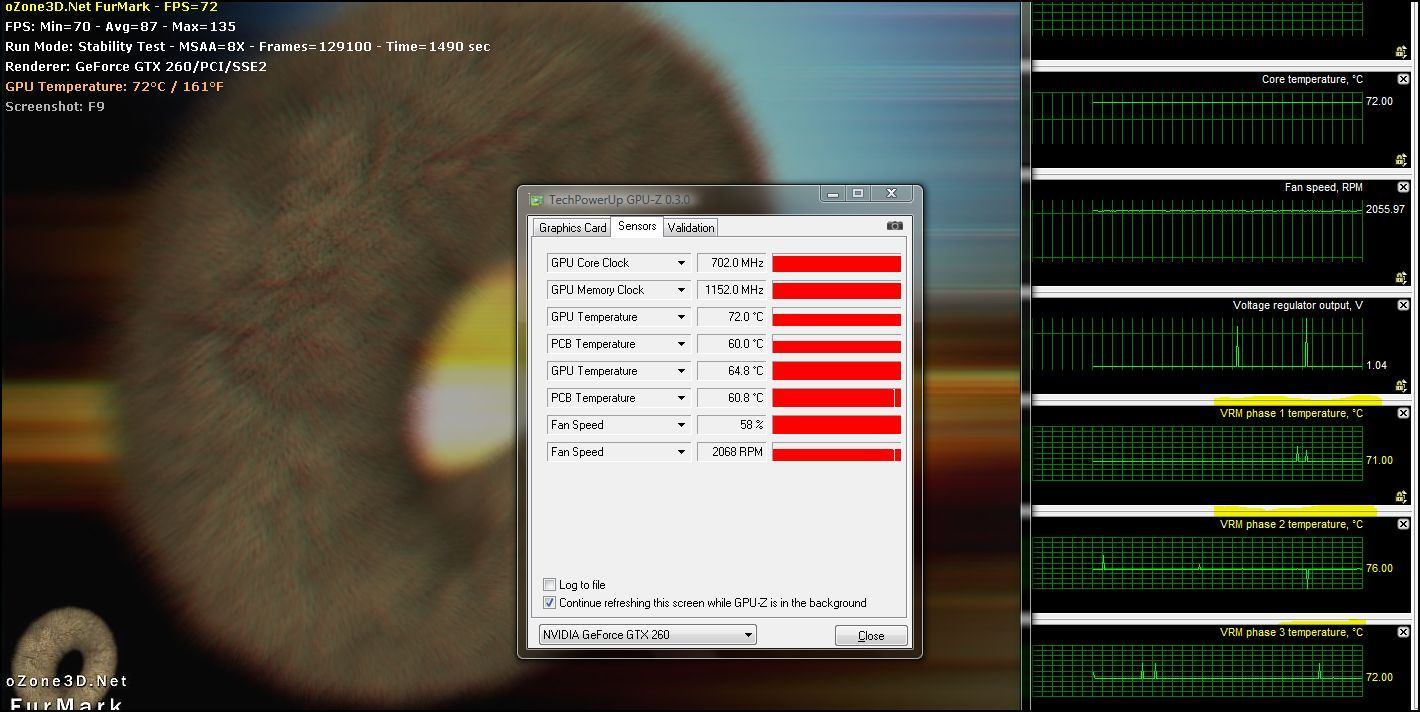
Task: Close the Fan speed RPM graph
Action: 1403,187
